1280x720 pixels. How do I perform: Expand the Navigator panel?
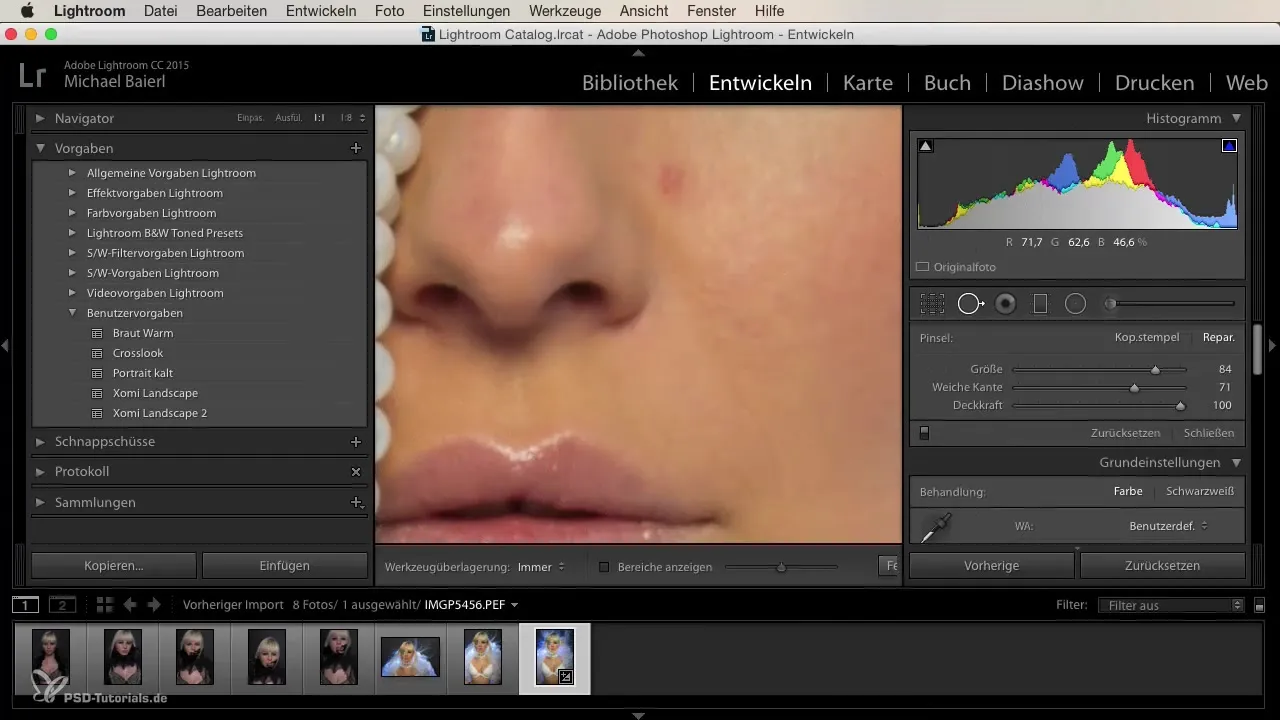[40, 118]
